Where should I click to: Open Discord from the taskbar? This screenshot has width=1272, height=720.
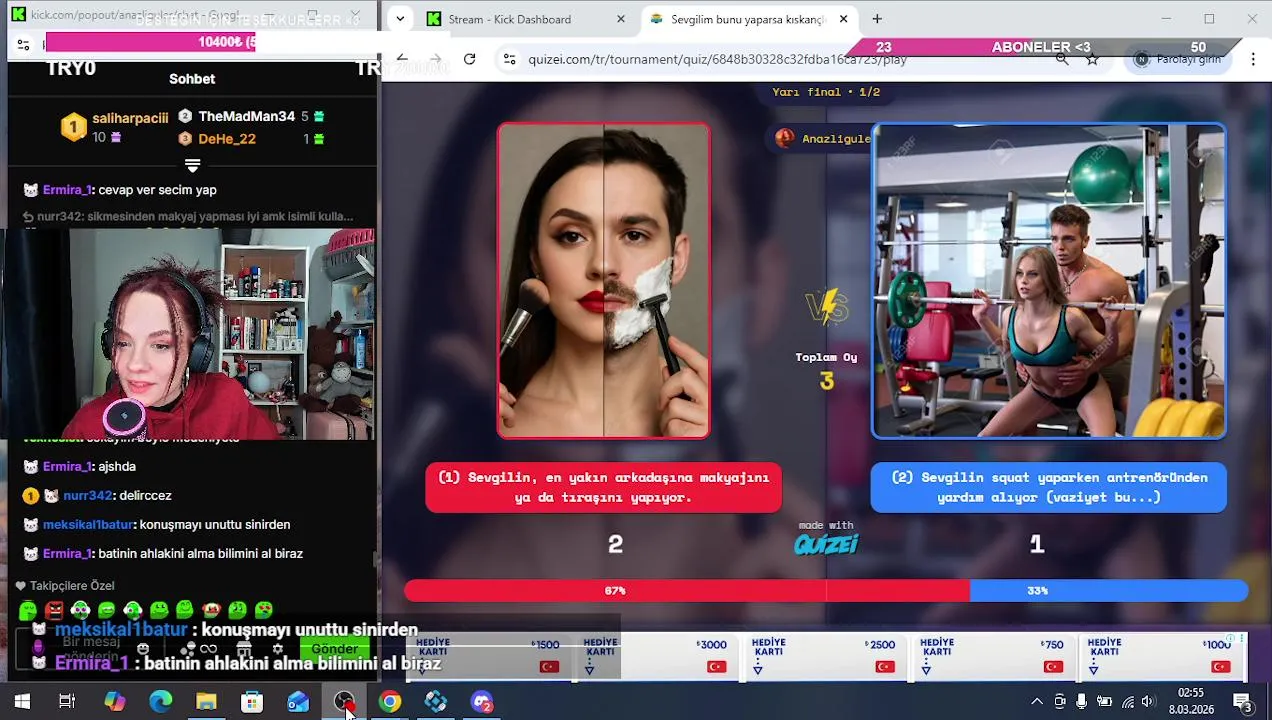[482, 702]
